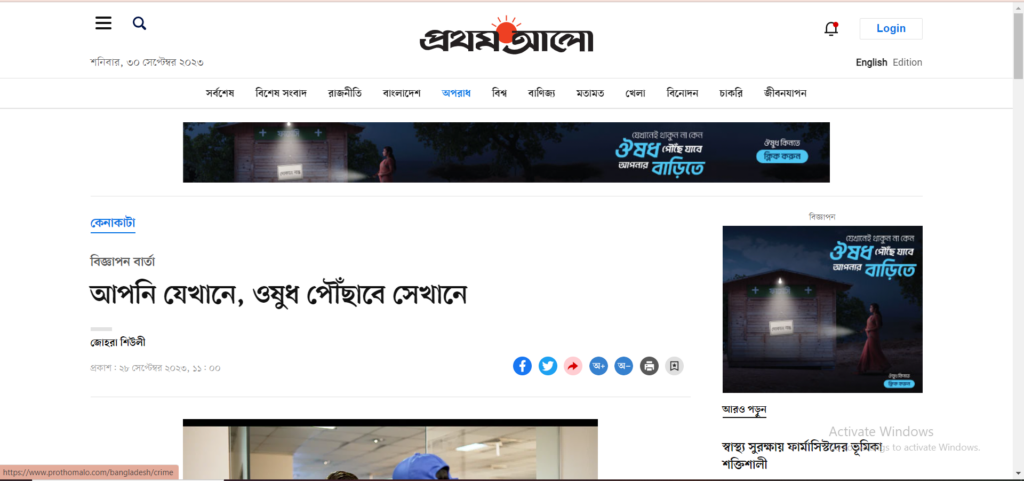Open the অপরাধ menu item

click(x=456, y=93)
